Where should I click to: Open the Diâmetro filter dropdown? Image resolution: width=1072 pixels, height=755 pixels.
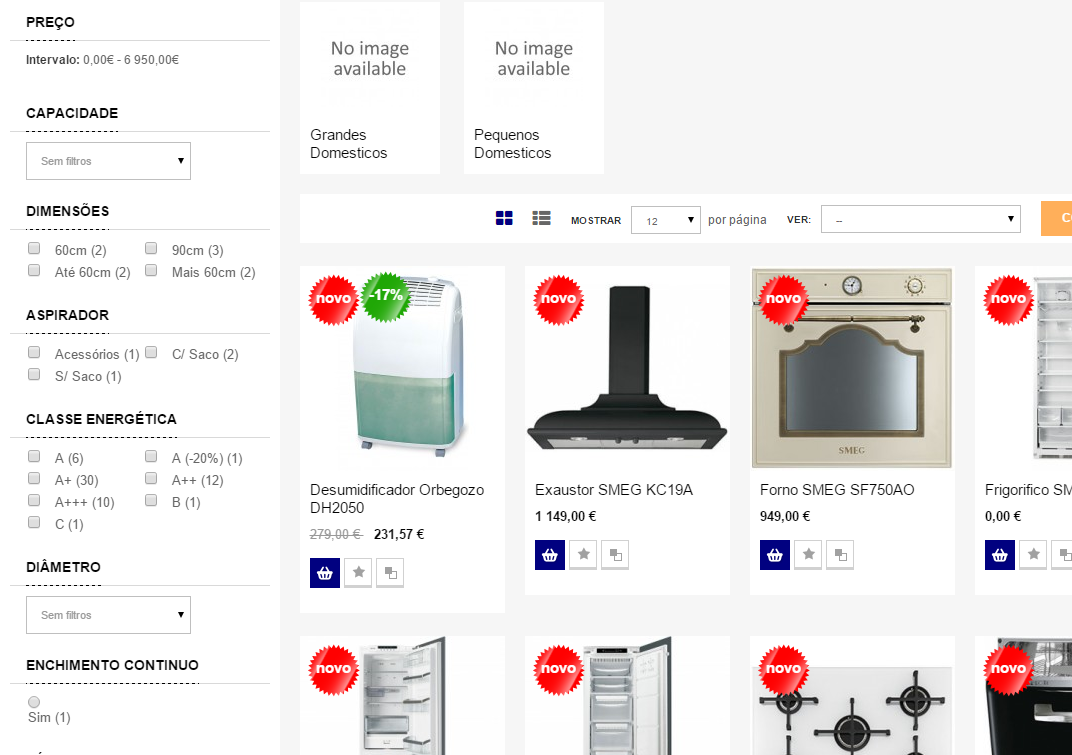point(108,615)
